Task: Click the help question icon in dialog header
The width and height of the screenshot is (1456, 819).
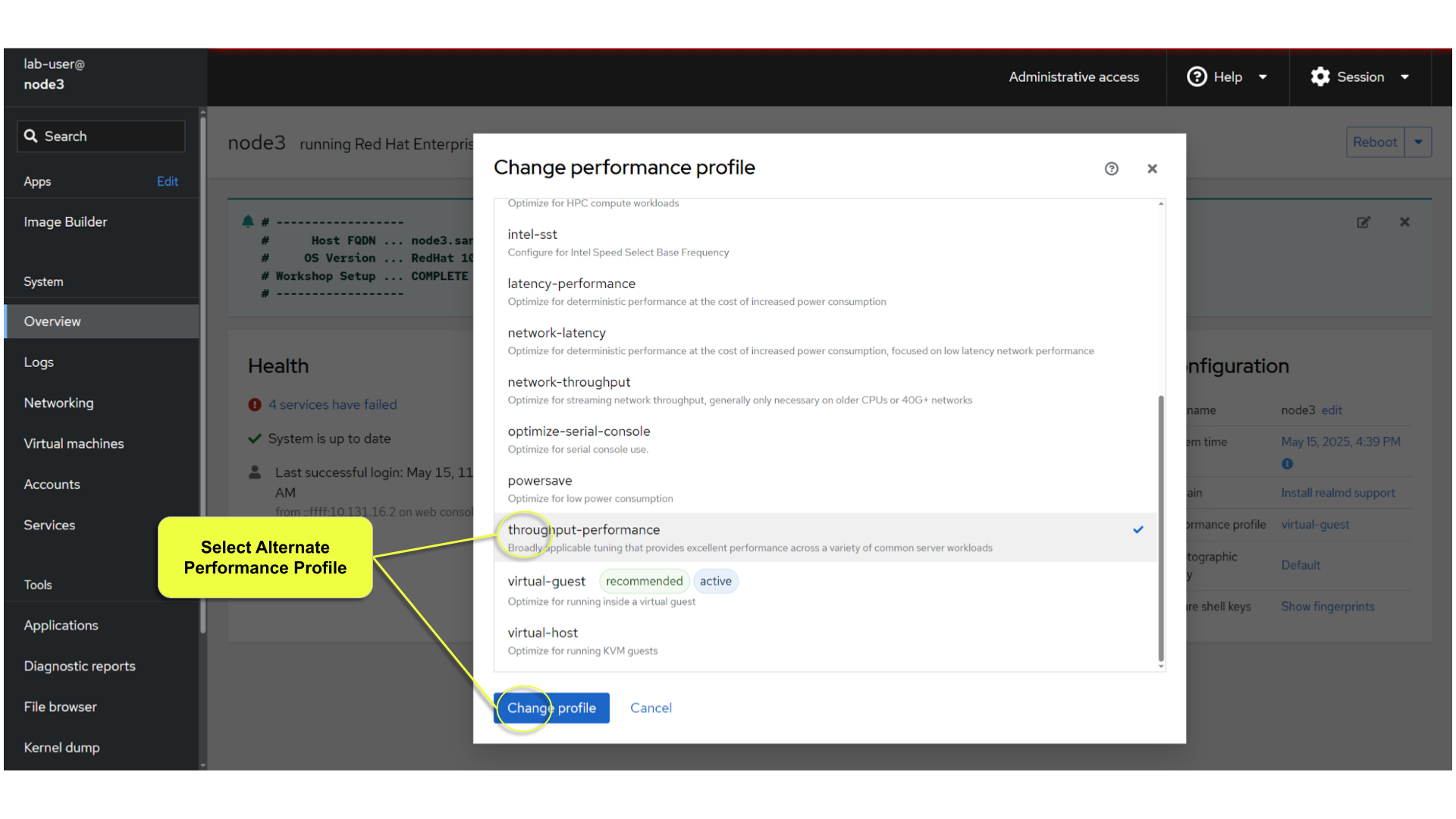Action: 1111,168
